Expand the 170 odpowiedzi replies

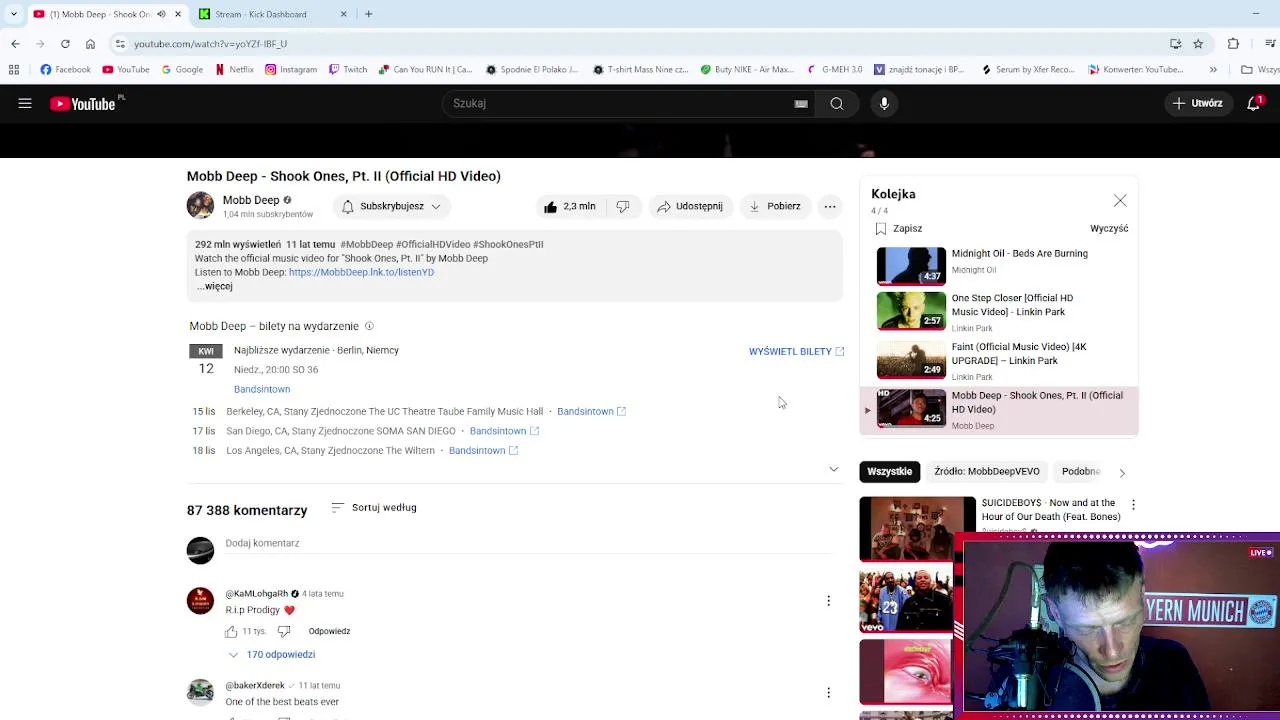click(x=271, y=654)
